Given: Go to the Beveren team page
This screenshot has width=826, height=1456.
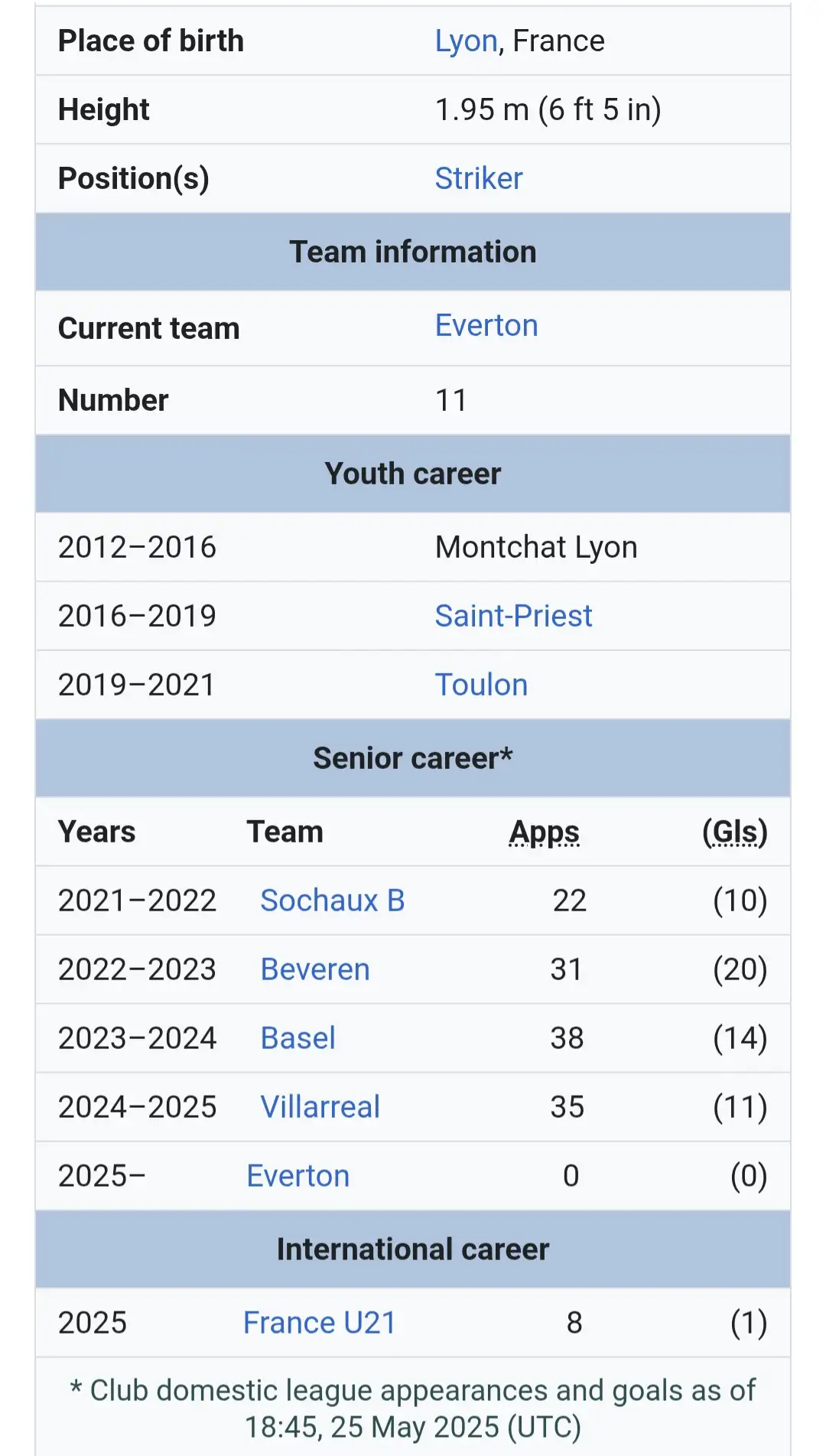Looking at the screenshot, I should pos(315,970).
